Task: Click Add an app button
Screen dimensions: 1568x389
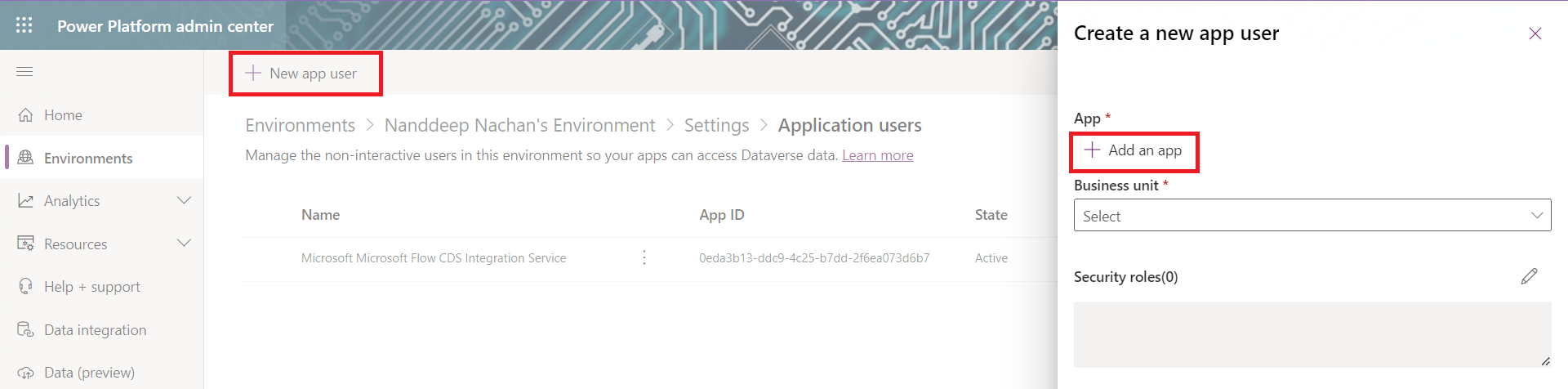Action: pos(1134,150)
